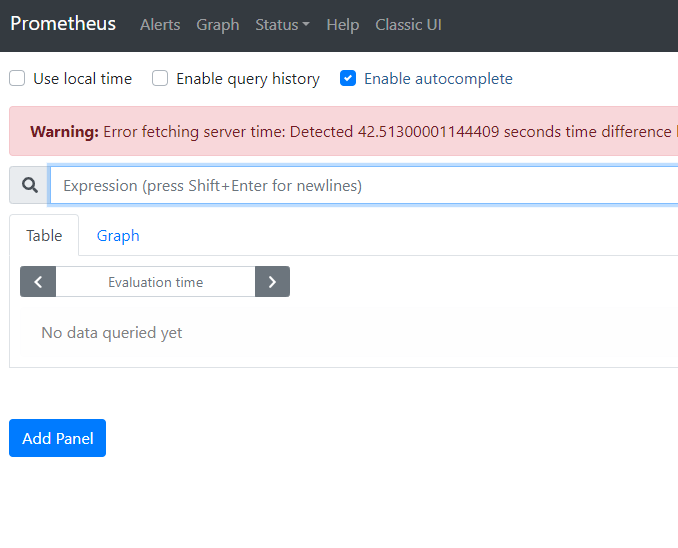This screenshot has height=548, width=678.
Task: Go to next evaluation time
Action: coord(272,282)
